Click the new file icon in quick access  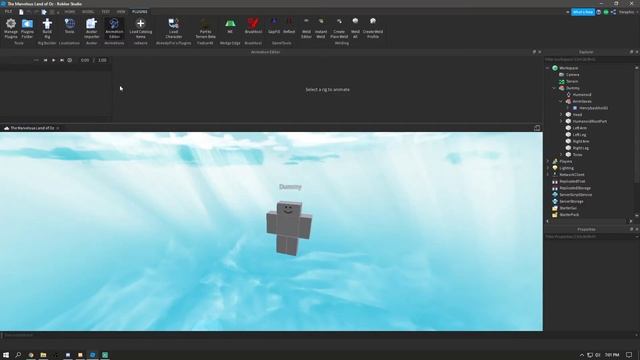[x=21, y=12]
